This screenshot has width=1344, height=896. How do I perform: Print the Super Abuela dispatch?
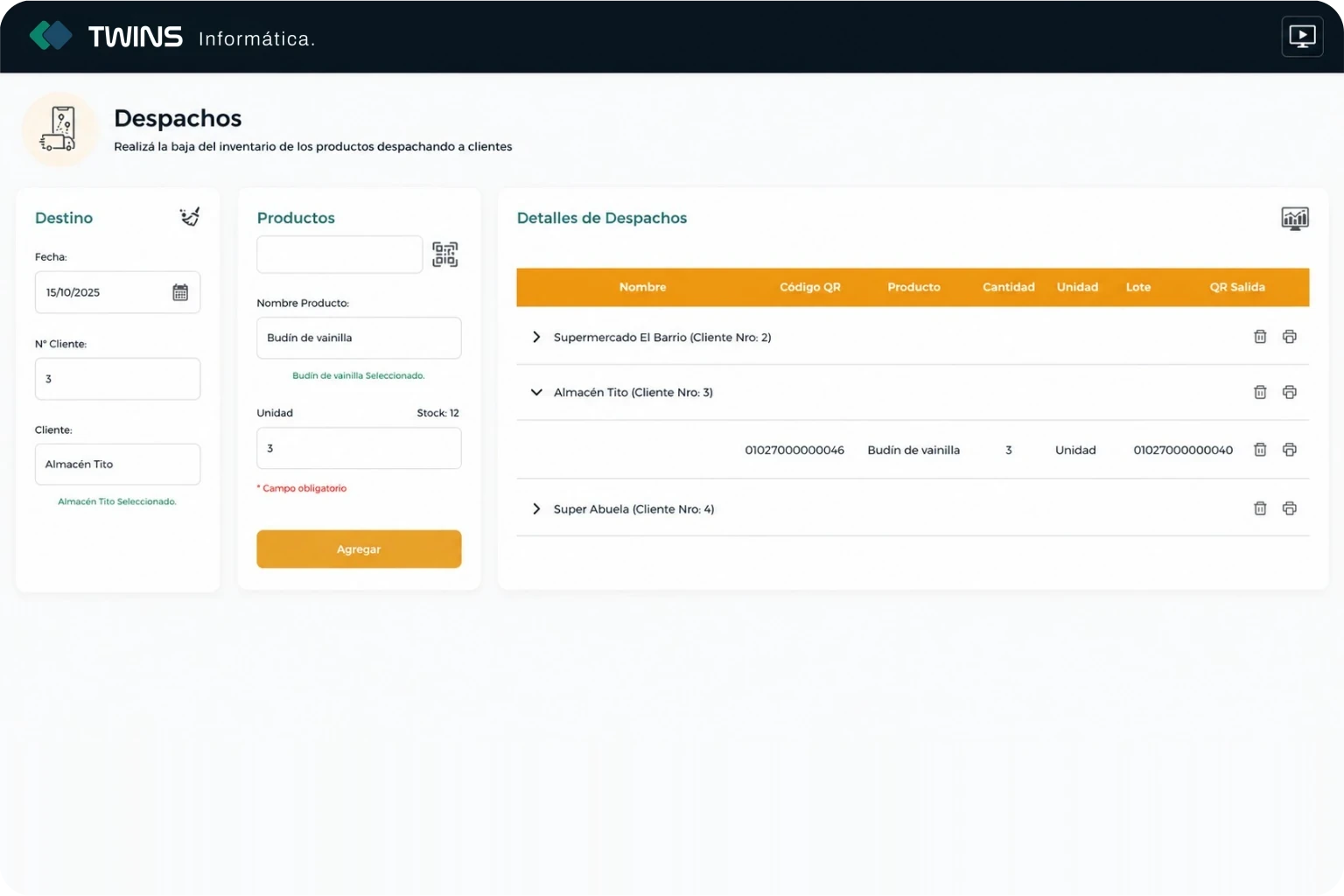(x=1290, y=508)
